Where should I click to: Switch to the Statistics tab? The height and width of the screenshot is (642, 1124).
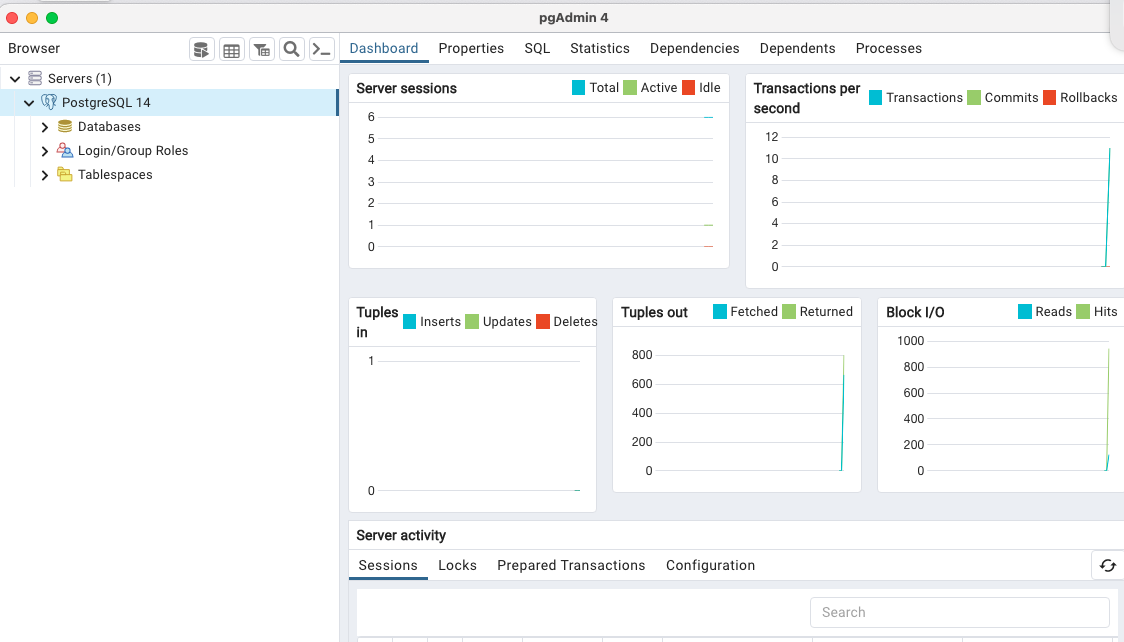coord(599,48)
